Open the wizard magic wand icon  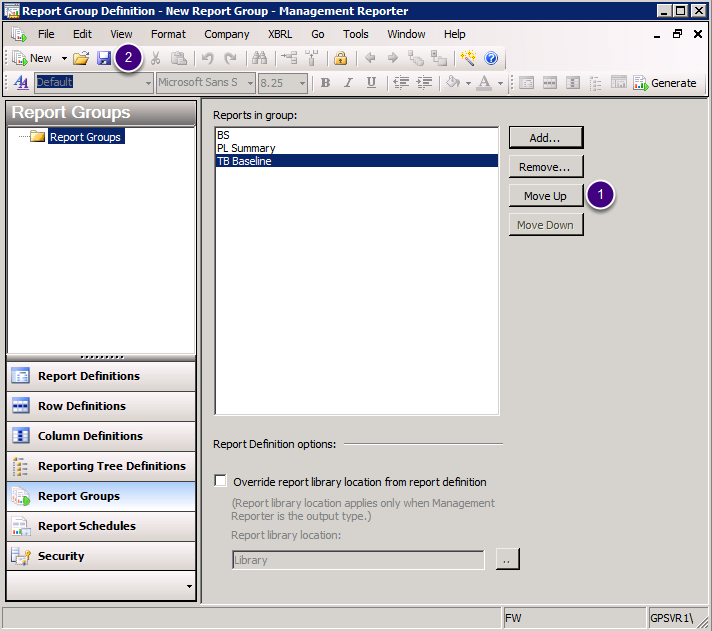pyautogui.click(x=468, y=58)
